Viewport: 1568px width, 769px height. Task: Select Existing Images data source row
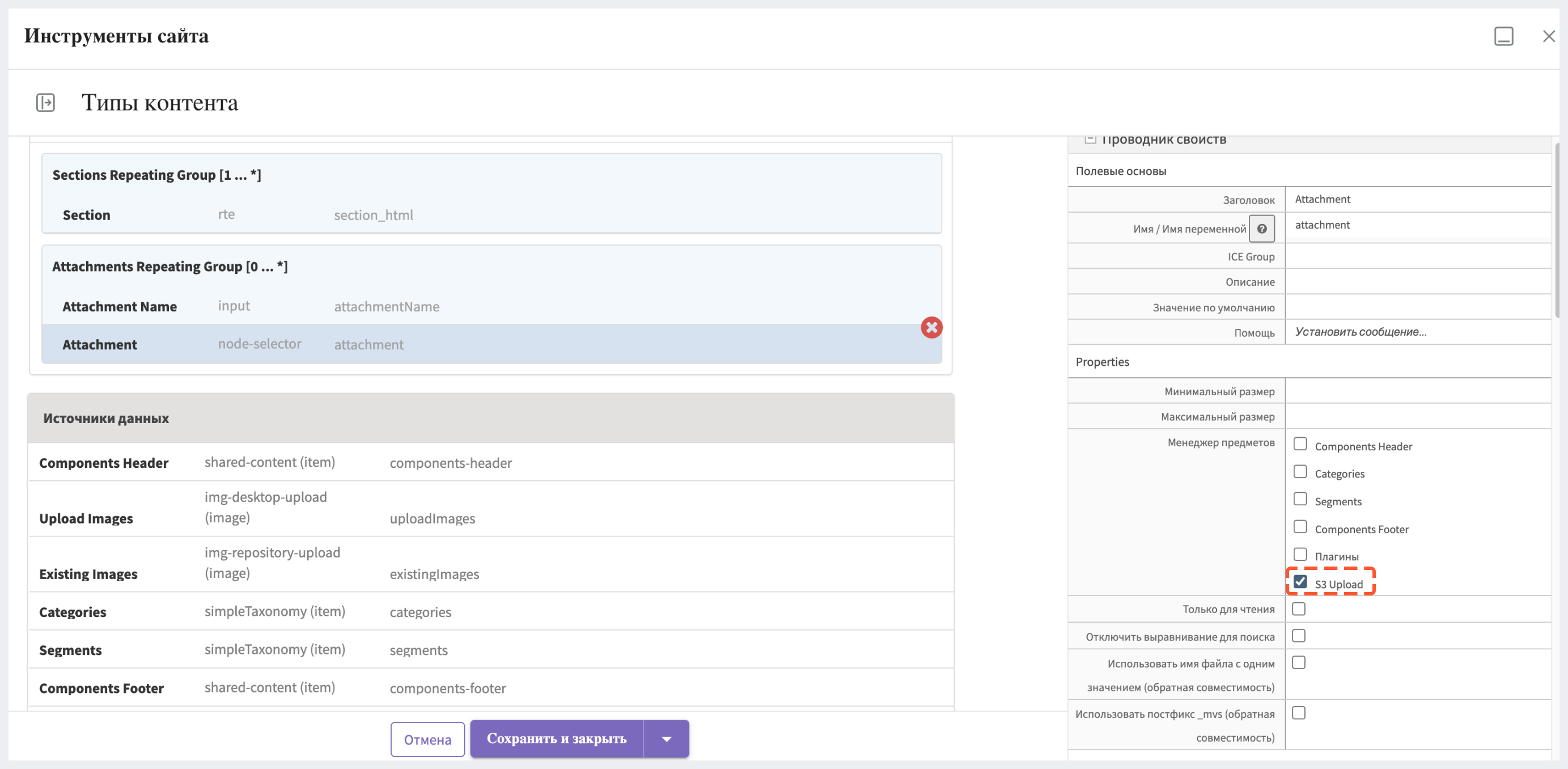coord(490,564)
